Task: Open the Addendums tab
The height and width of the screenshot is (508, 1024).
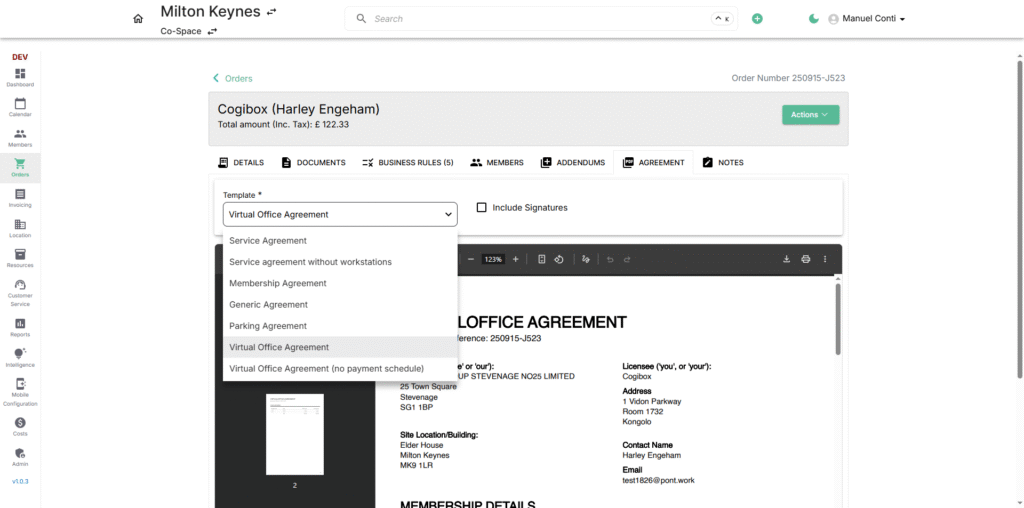Action: click(x=572, y=162)
